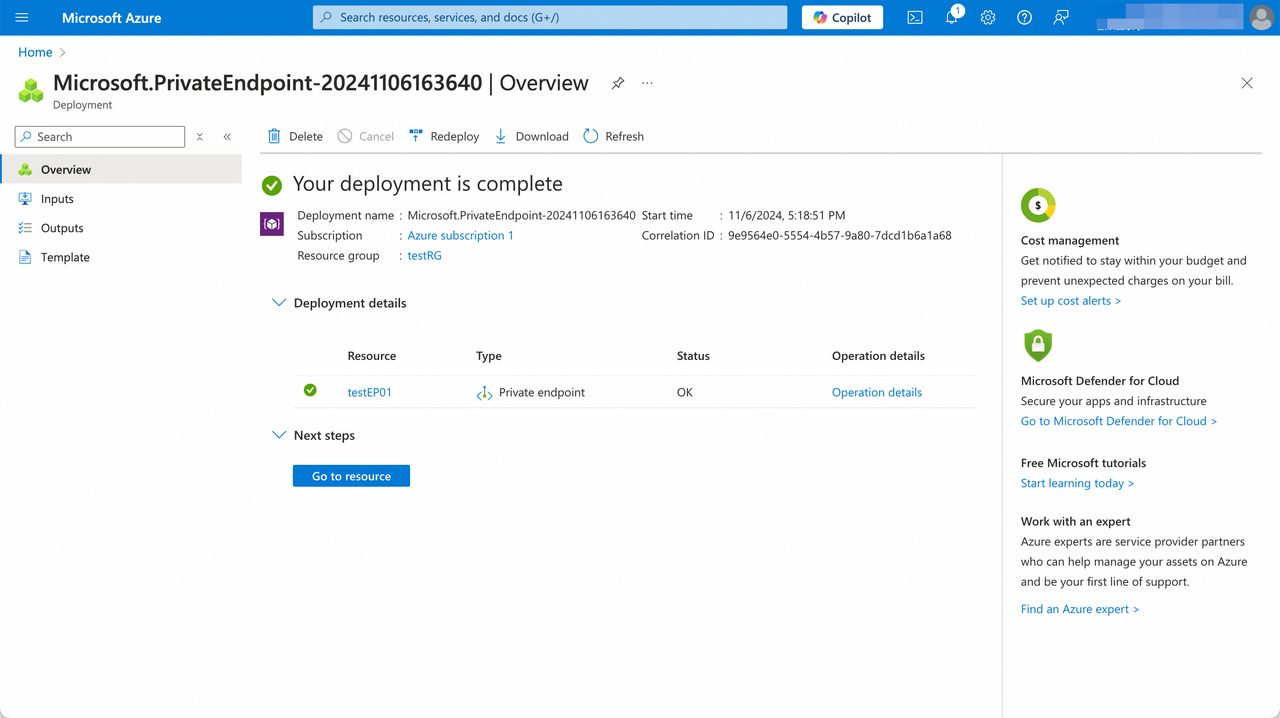
Task: Open the Cloud Shell terminal icon
Action: pyautogui.click(x=914, y=17)
